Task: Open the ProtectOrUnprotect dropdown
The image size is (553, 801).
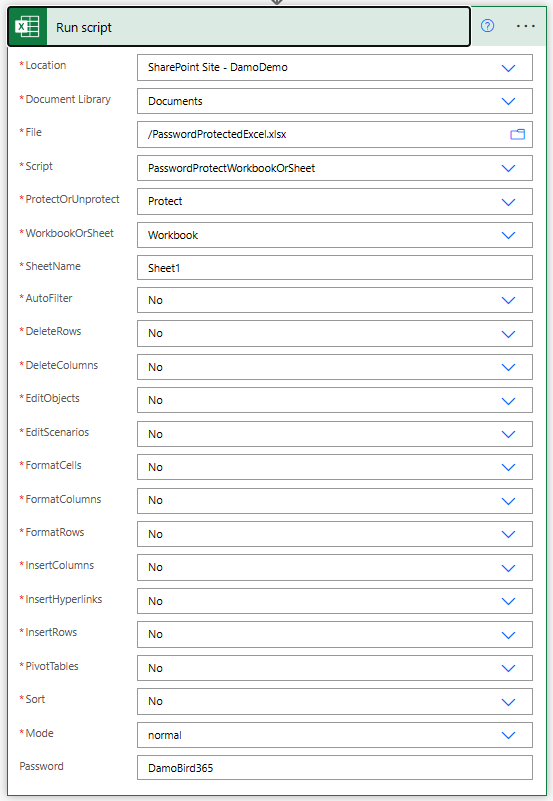Action: click(x=334, y=201)
